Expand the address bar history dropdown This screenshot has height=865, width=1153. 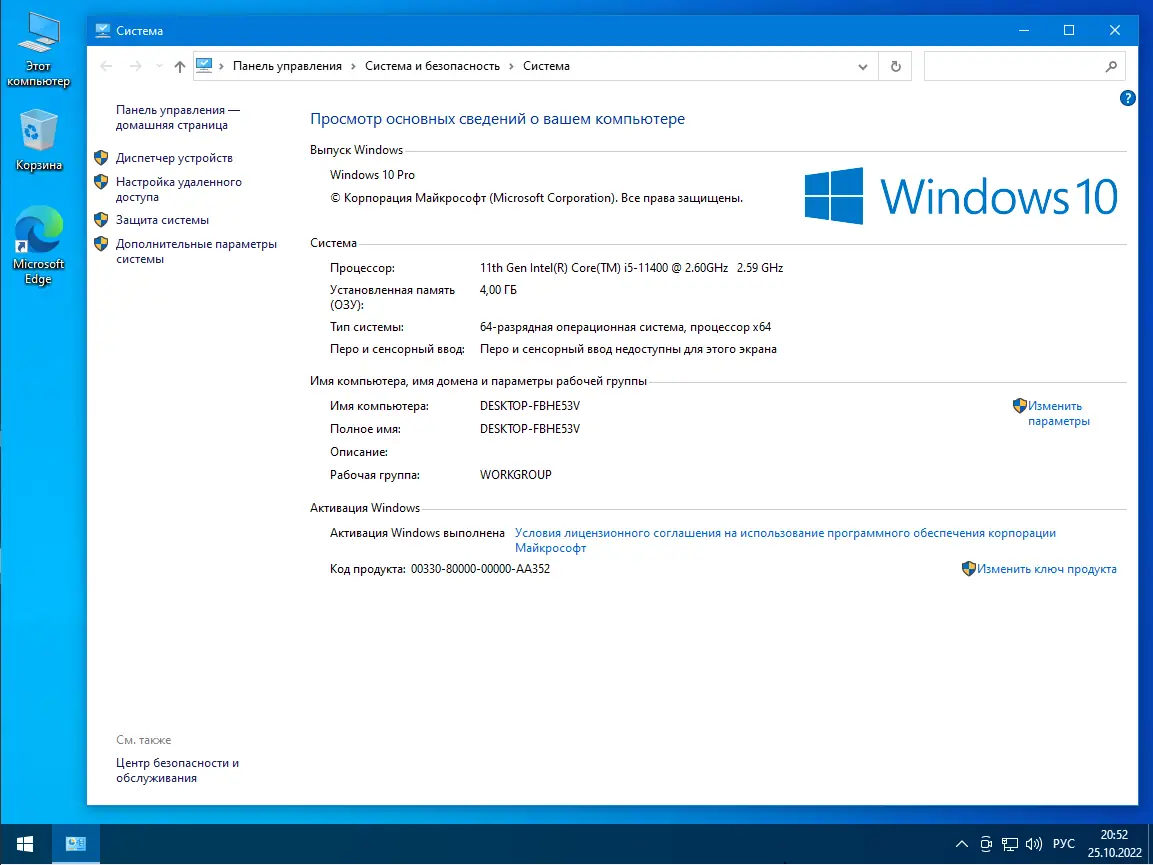click(863, 66)
